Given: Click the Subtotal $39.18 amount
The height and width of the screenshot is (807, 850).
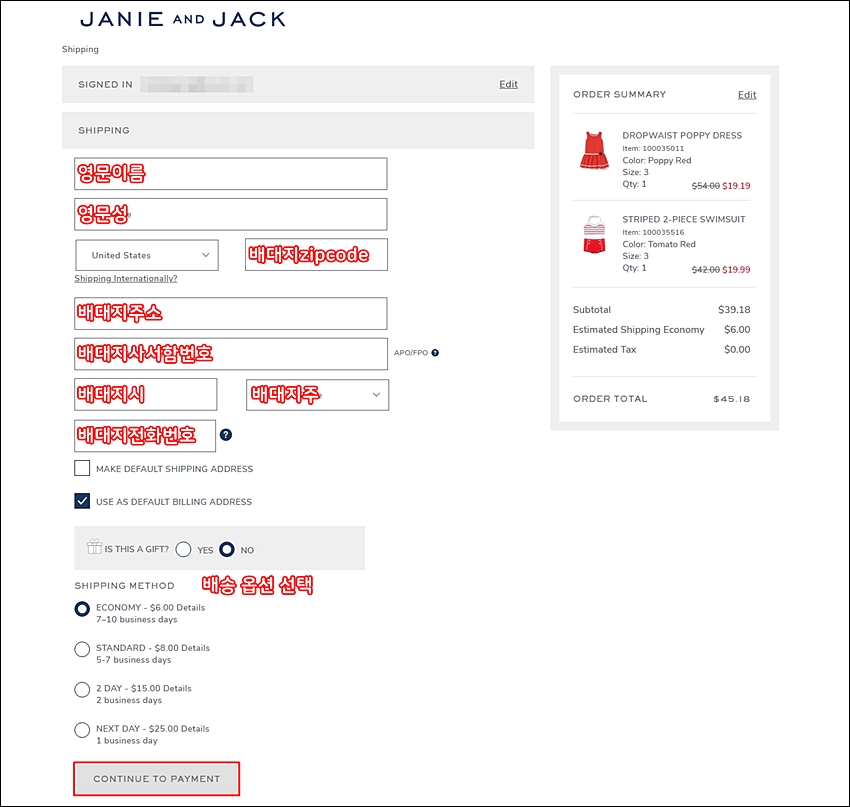Looking at the screenshot, I should tap(734, 309).
